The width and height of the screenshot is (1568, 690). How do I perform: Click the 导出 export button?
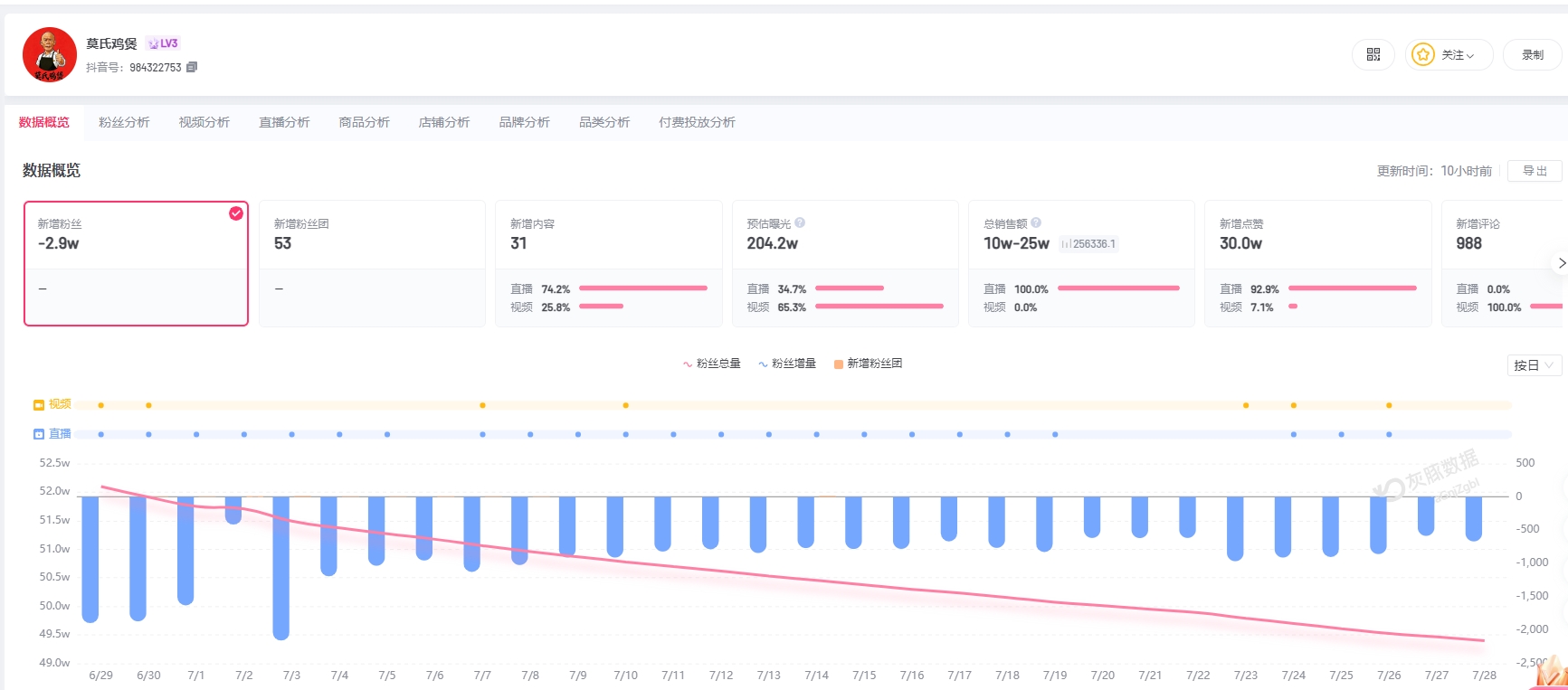tap(1535, 171)
